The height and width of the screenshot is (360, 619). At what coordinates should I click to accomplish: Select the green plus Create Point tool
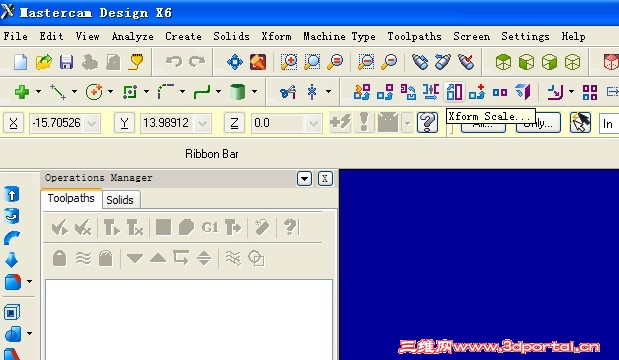[x=22, y=92]
